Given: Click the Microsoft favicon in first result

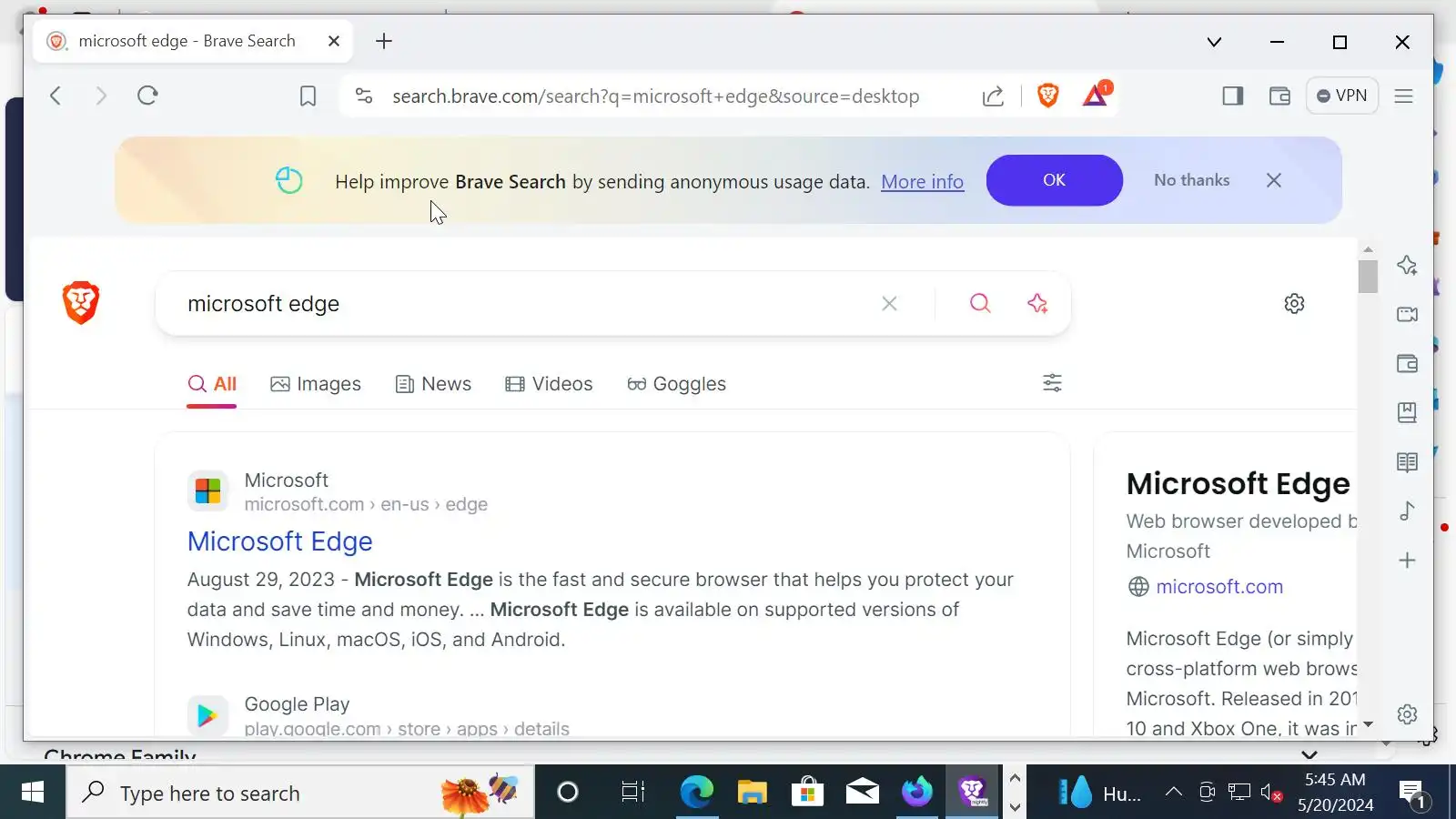Looking at the screenshot, I should coord(207,491).
